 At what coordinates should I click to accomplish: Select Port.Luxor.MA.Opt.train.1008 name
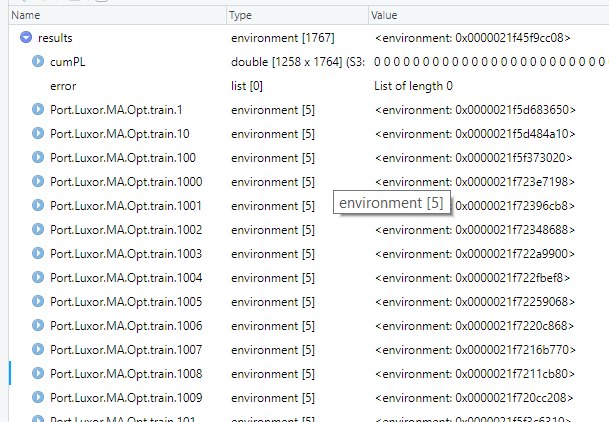click(x=126, y=374)
